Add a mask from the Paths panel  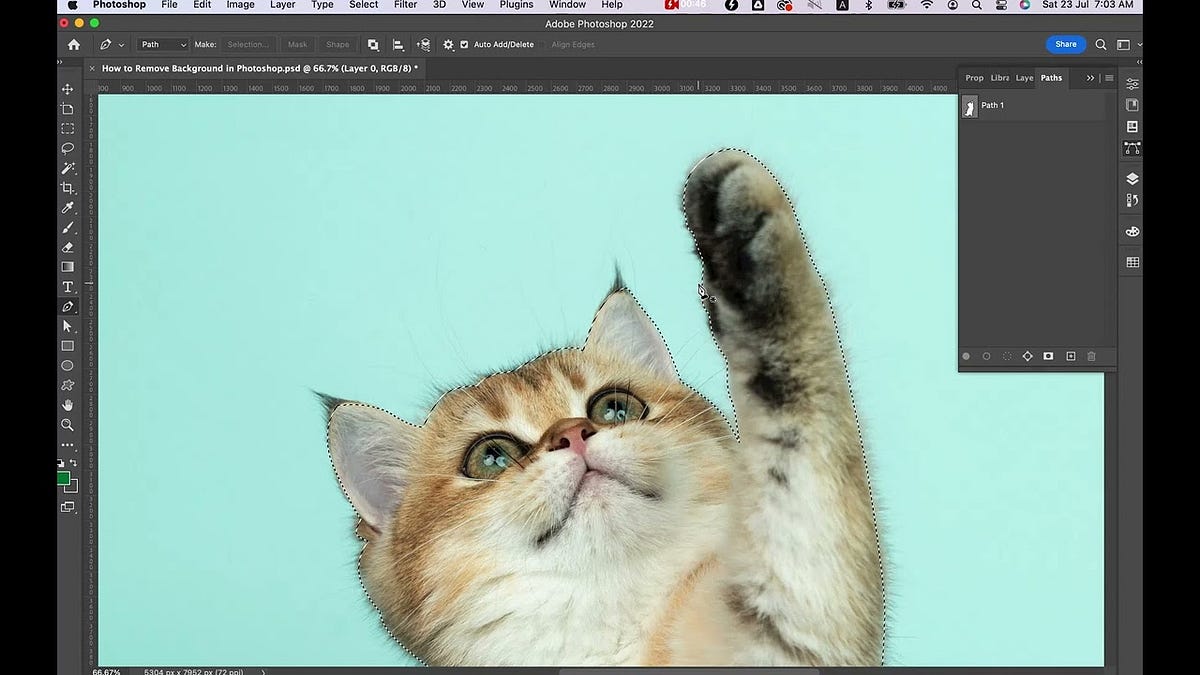pos(1048,356)
